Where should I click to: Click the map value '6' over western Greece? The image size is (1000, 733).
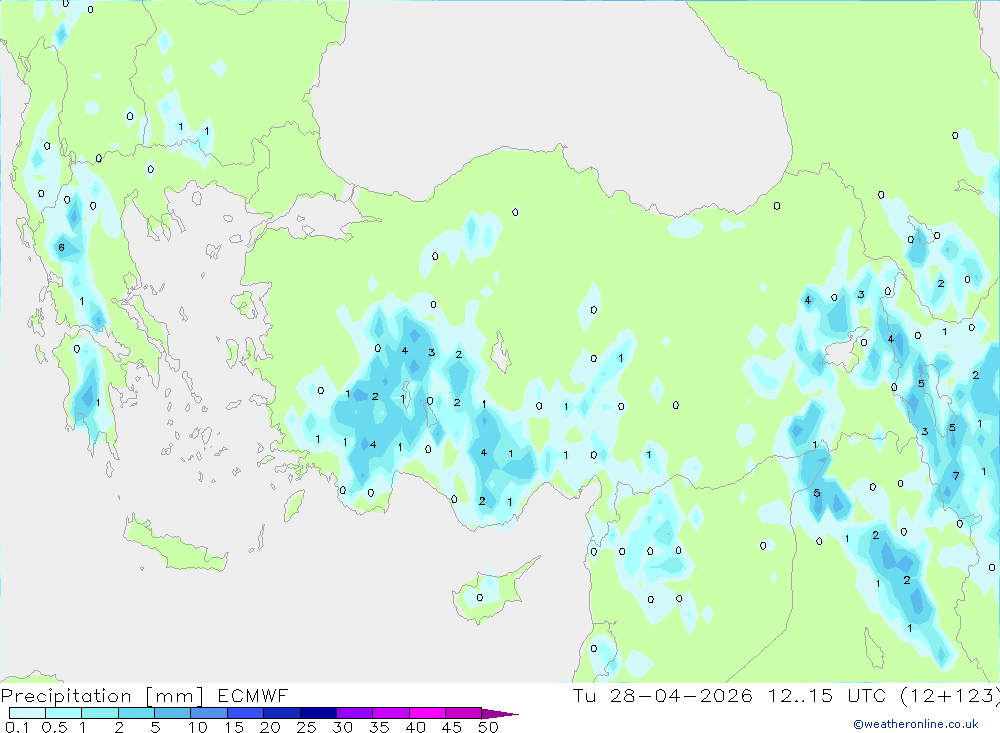pos(61,248)
